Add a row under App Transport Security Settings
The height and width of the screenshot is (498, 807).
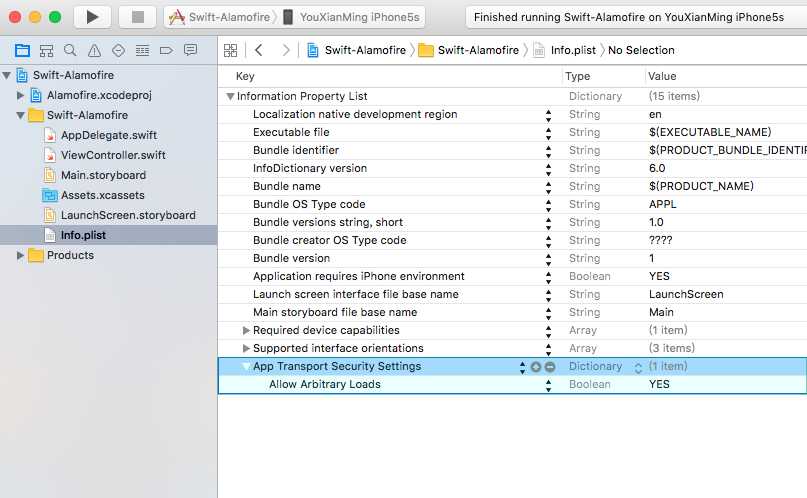click(x=536, y=367)
